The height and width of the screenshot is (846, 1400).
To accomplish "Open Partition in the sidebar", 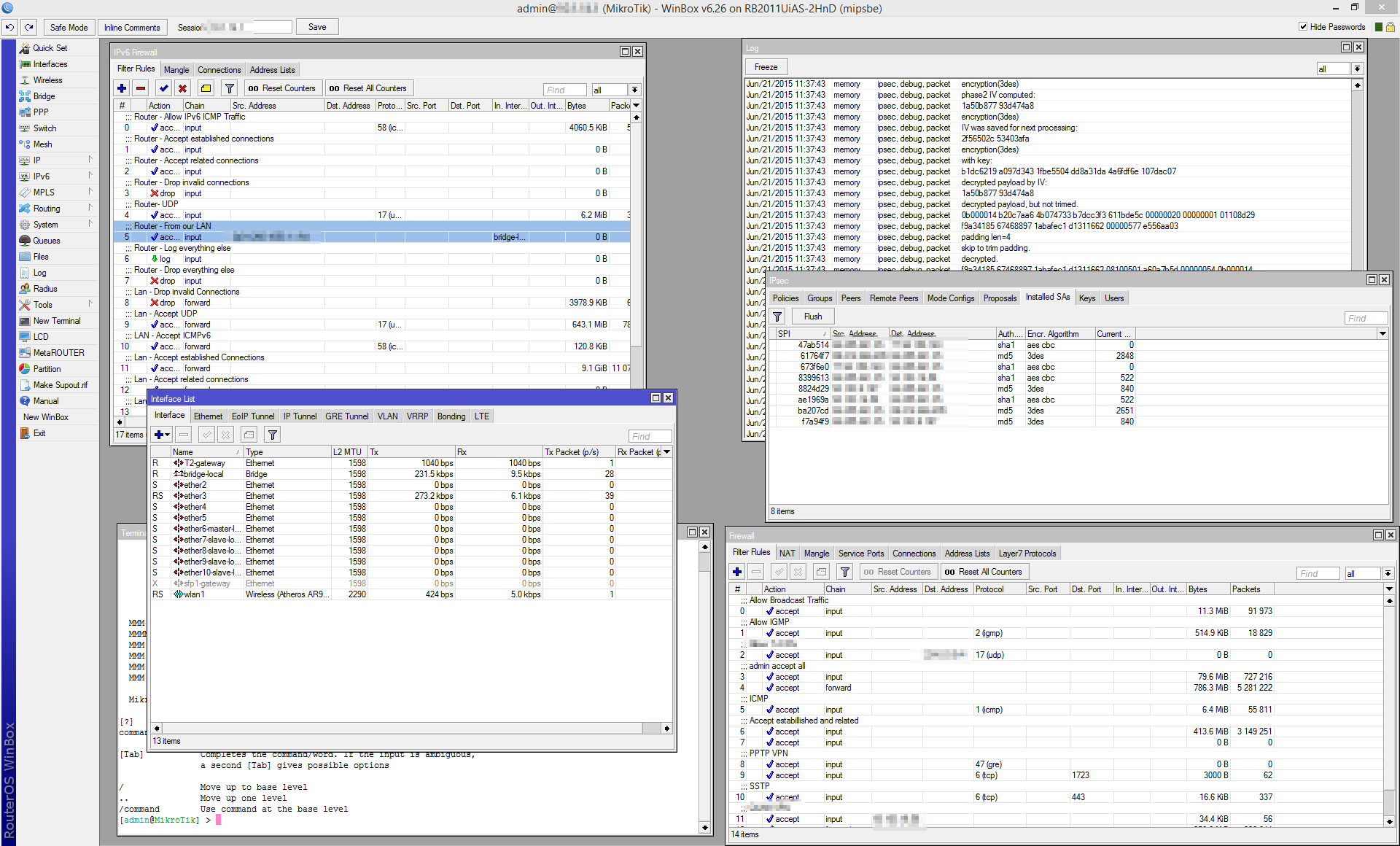I will tap(47, 369).
